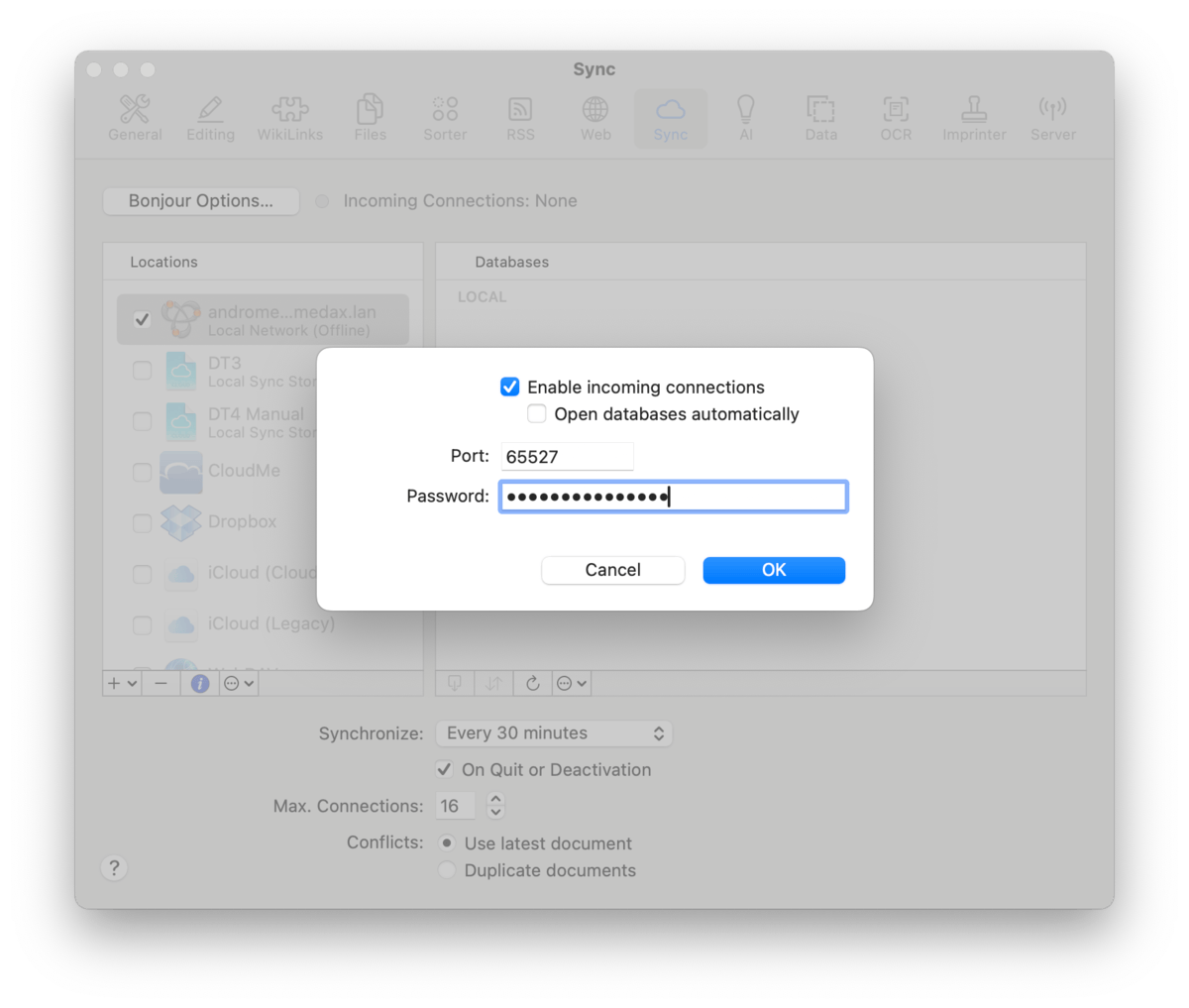Click the OK button
The image size is (1189, 1008).
pos(774,570)
